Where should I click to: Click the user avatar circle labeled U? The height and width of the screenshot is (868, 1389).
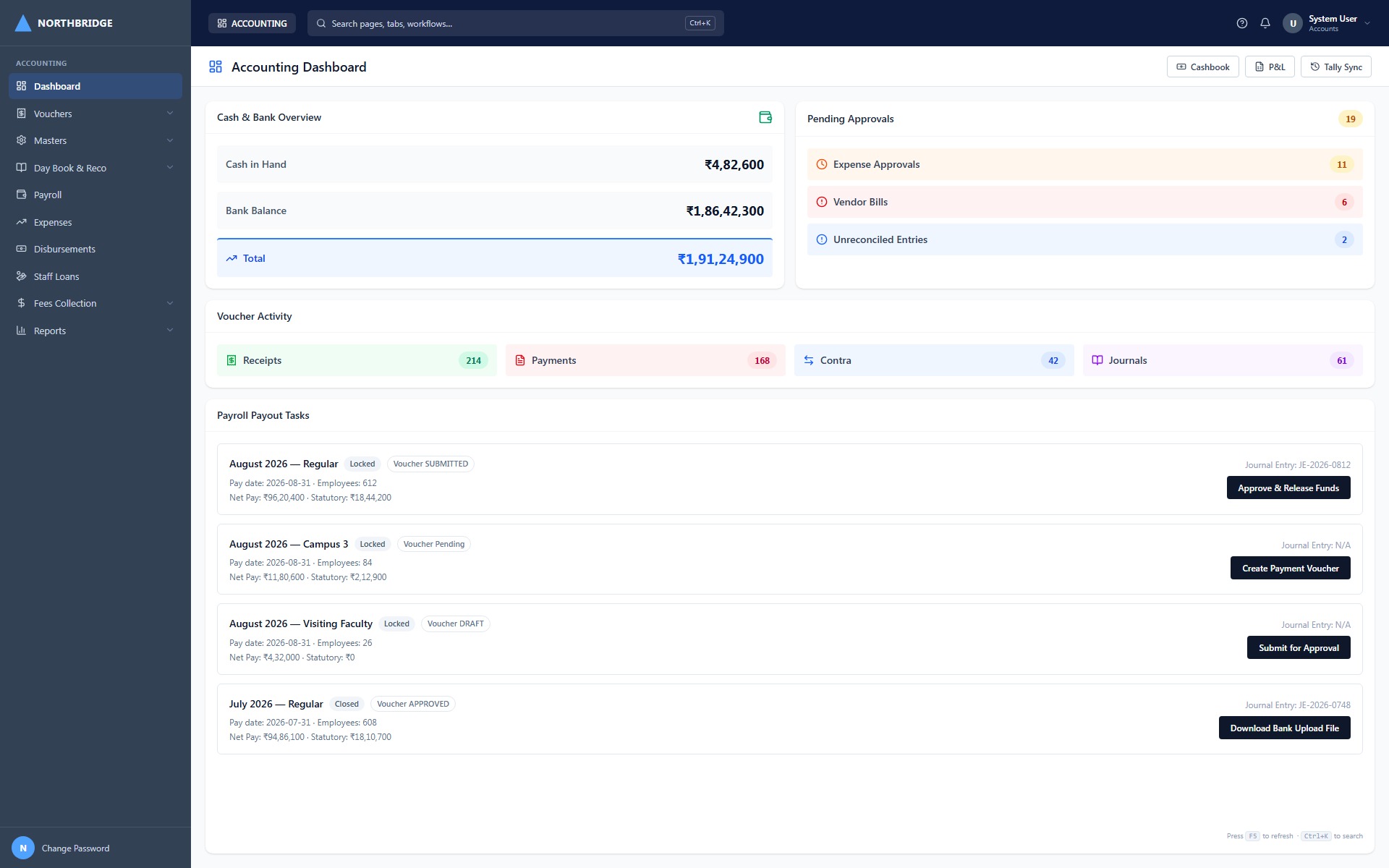[1293, 23]
